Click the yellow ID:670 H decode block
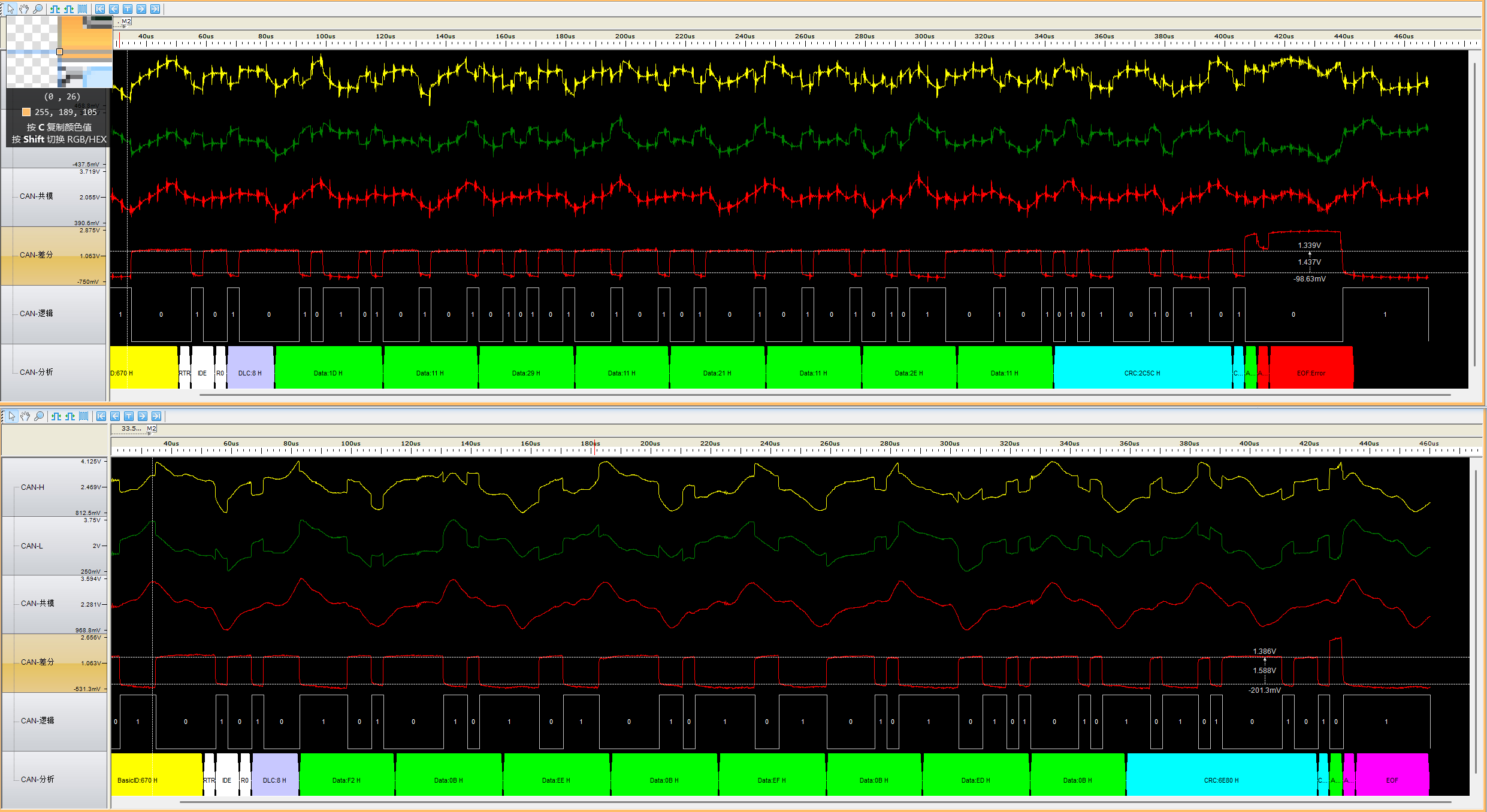This screenshot has width=1487, height=812. tap(144, 367)
